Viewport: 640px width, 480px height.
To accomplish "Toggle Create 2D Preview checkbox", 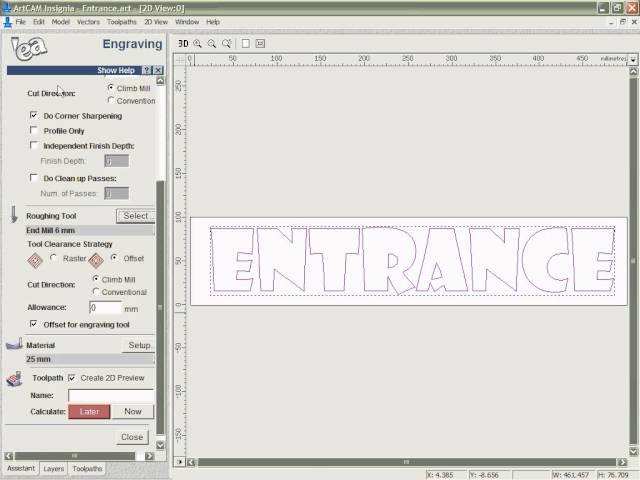I will [72, 378].
